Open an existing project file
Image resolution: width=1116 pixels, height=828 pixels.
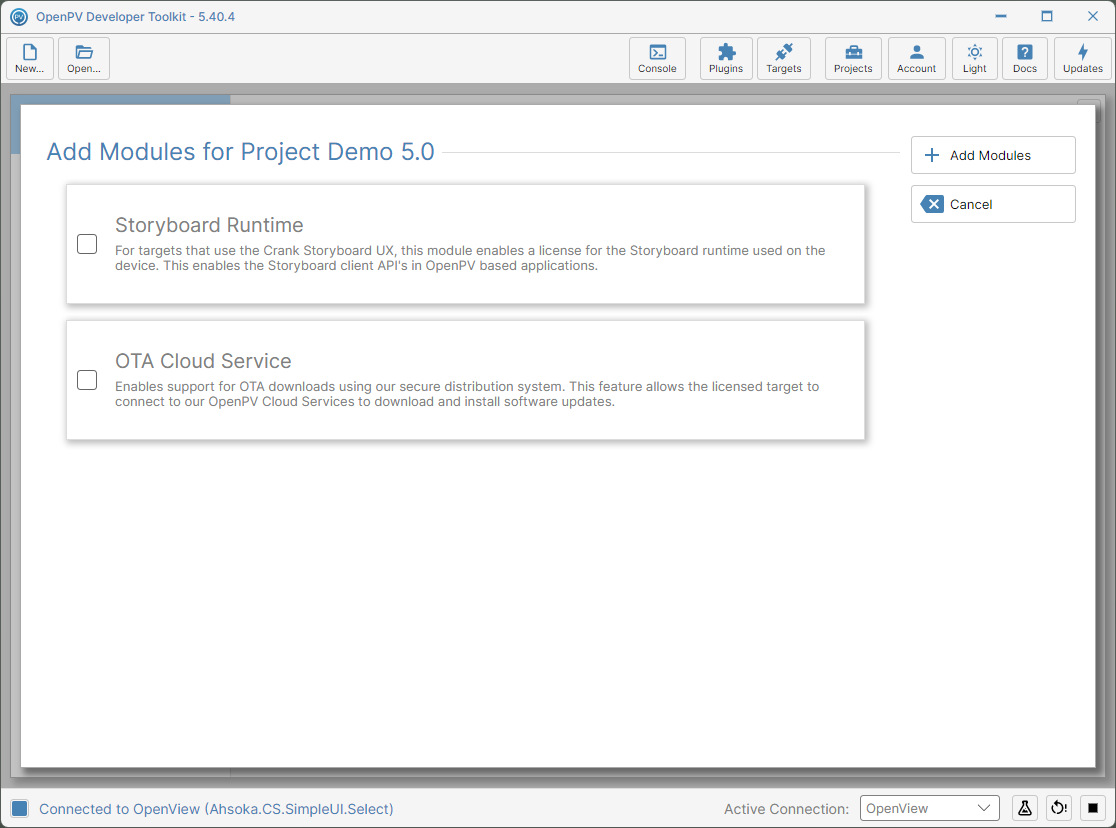click(84, 58)
